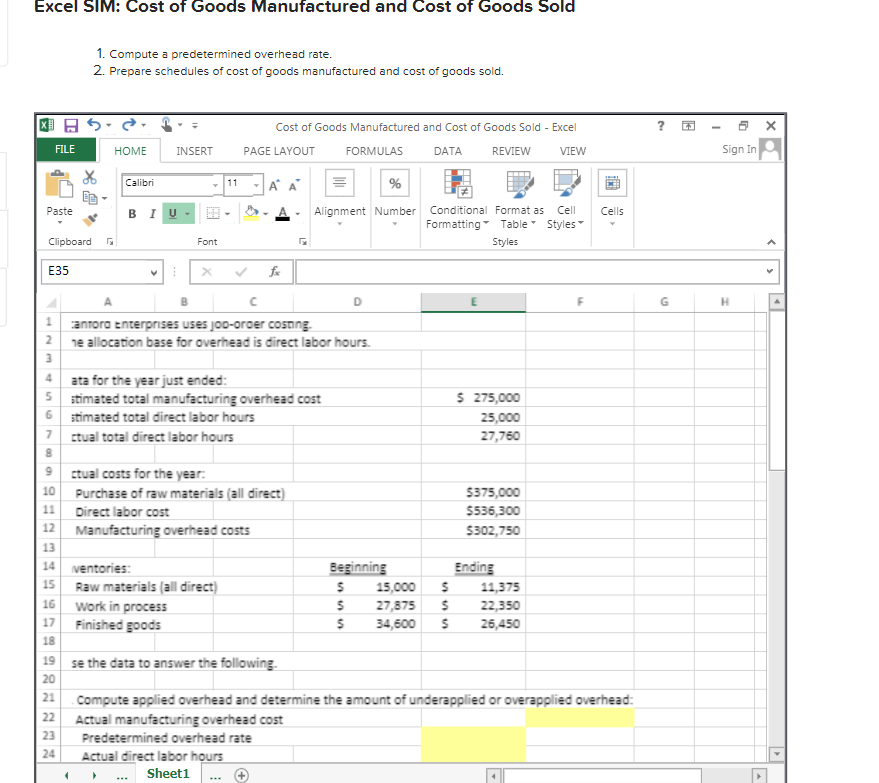This screenshot has width=879, height=783.
Task: Click the horizontal scrollbar right arrow
Action: pos(758,776)
